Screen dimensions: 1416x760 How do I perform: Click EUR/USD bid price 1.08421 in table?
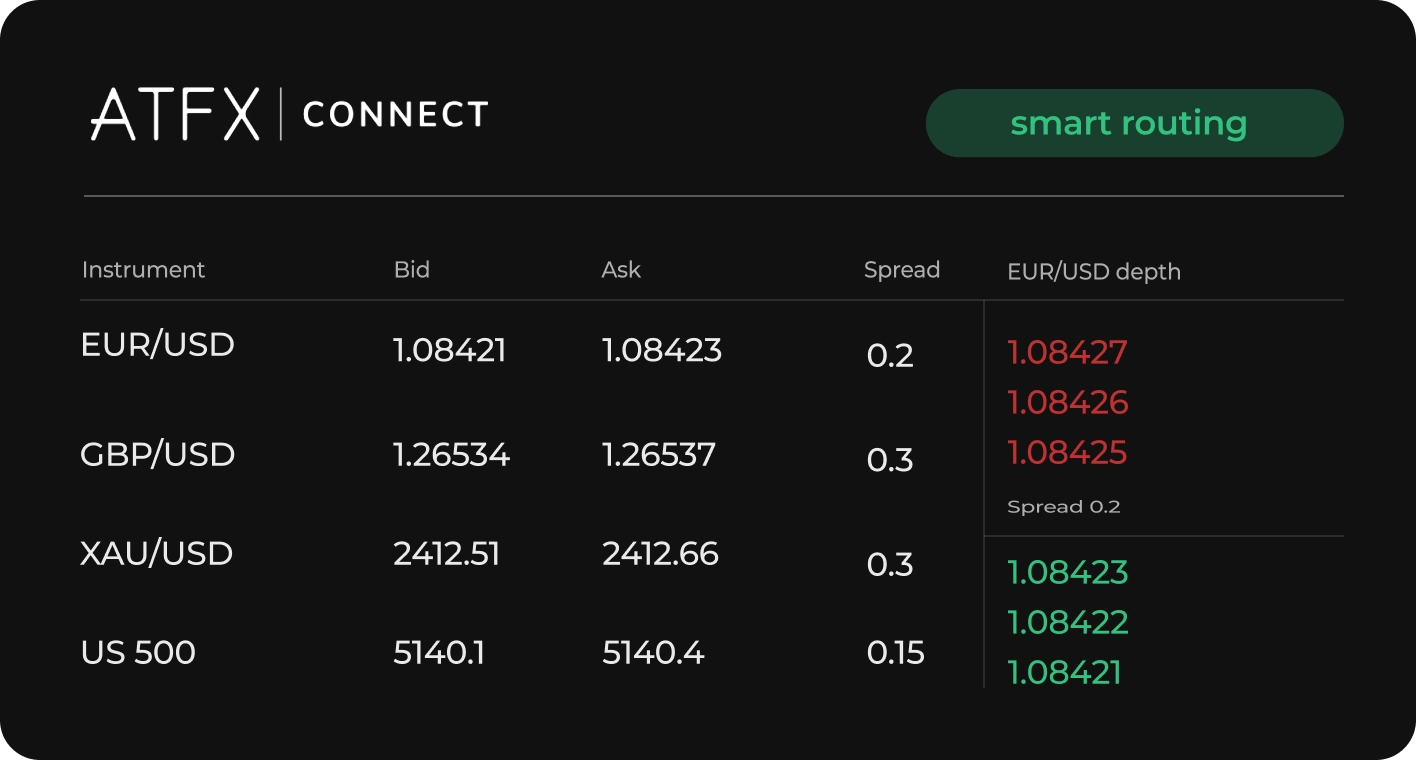point(450,350)
